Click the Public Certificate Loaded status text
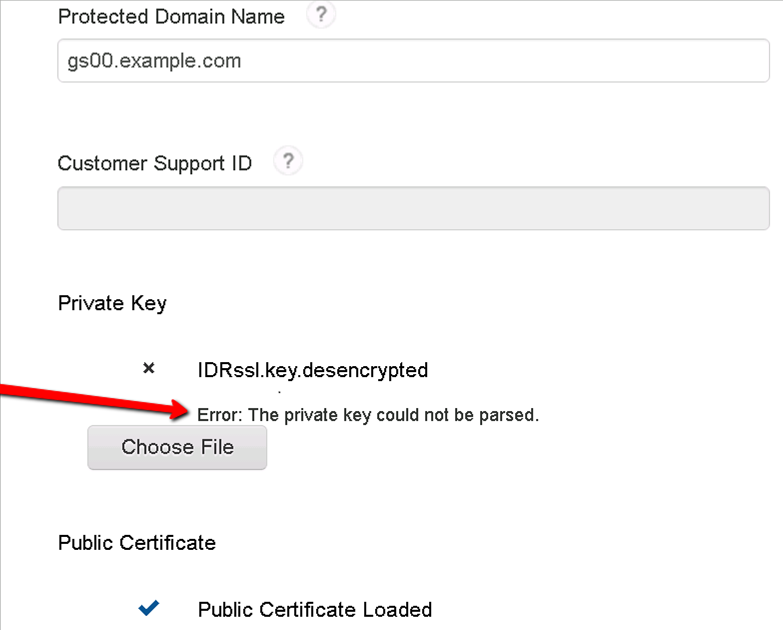The width and height of the screenshot is (783, 635). click(x=314, y=609)
